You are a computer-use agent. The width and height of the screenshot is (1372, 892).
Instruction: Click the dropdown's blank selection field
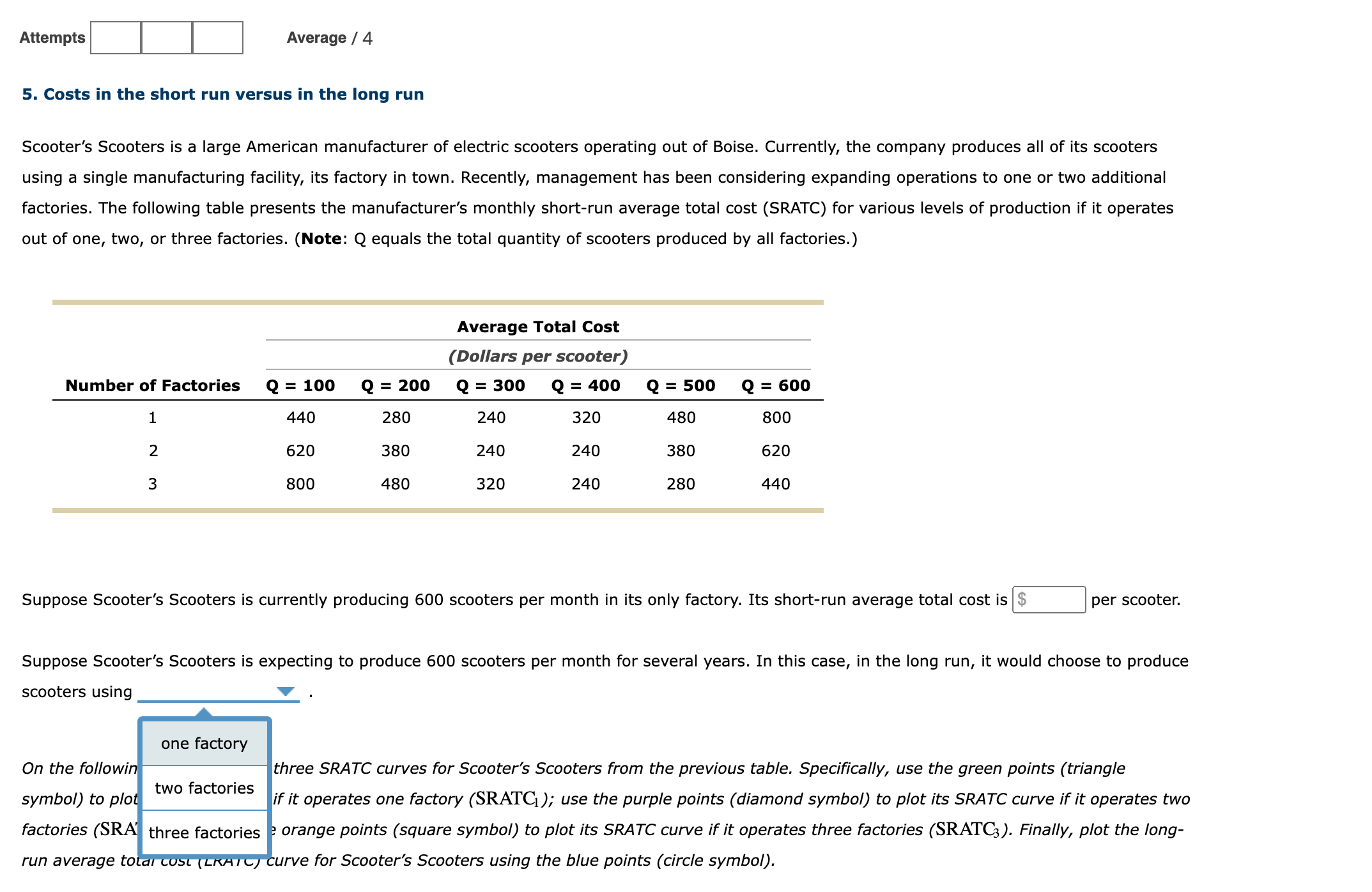pos(206,691)
